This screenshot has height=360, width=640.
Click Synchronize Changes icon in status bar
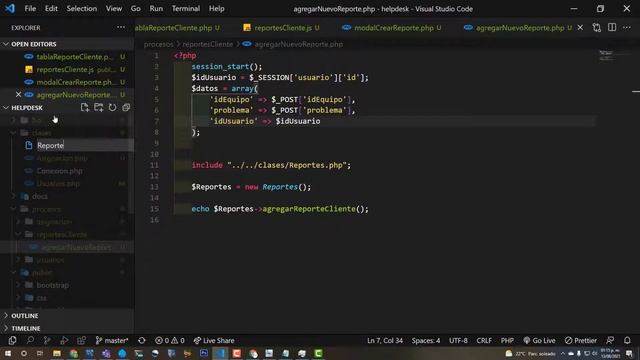(142, 340)
